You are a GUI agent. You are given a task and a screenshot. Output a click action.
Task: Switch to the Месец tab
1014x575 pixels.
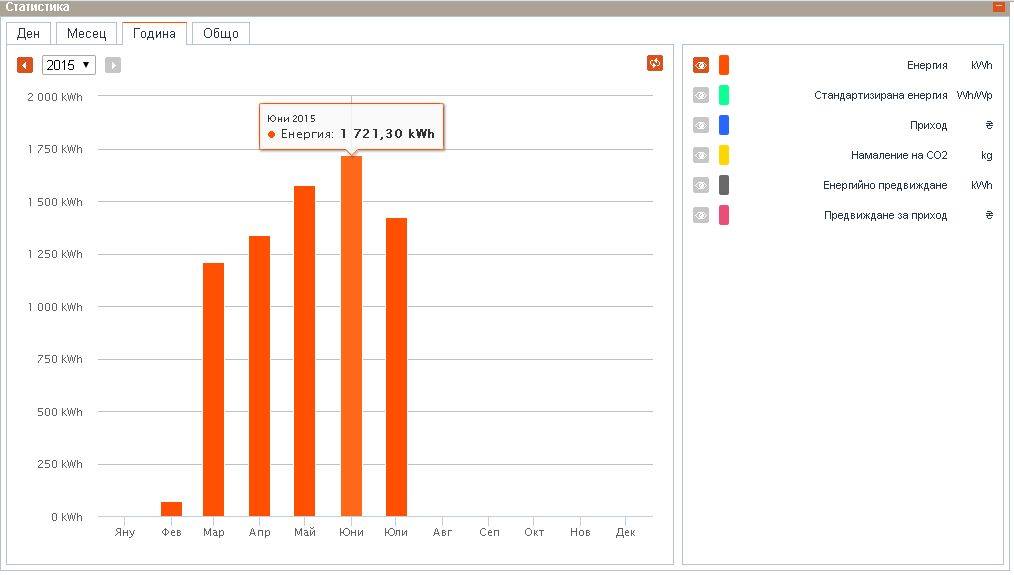tap(86, 33)
